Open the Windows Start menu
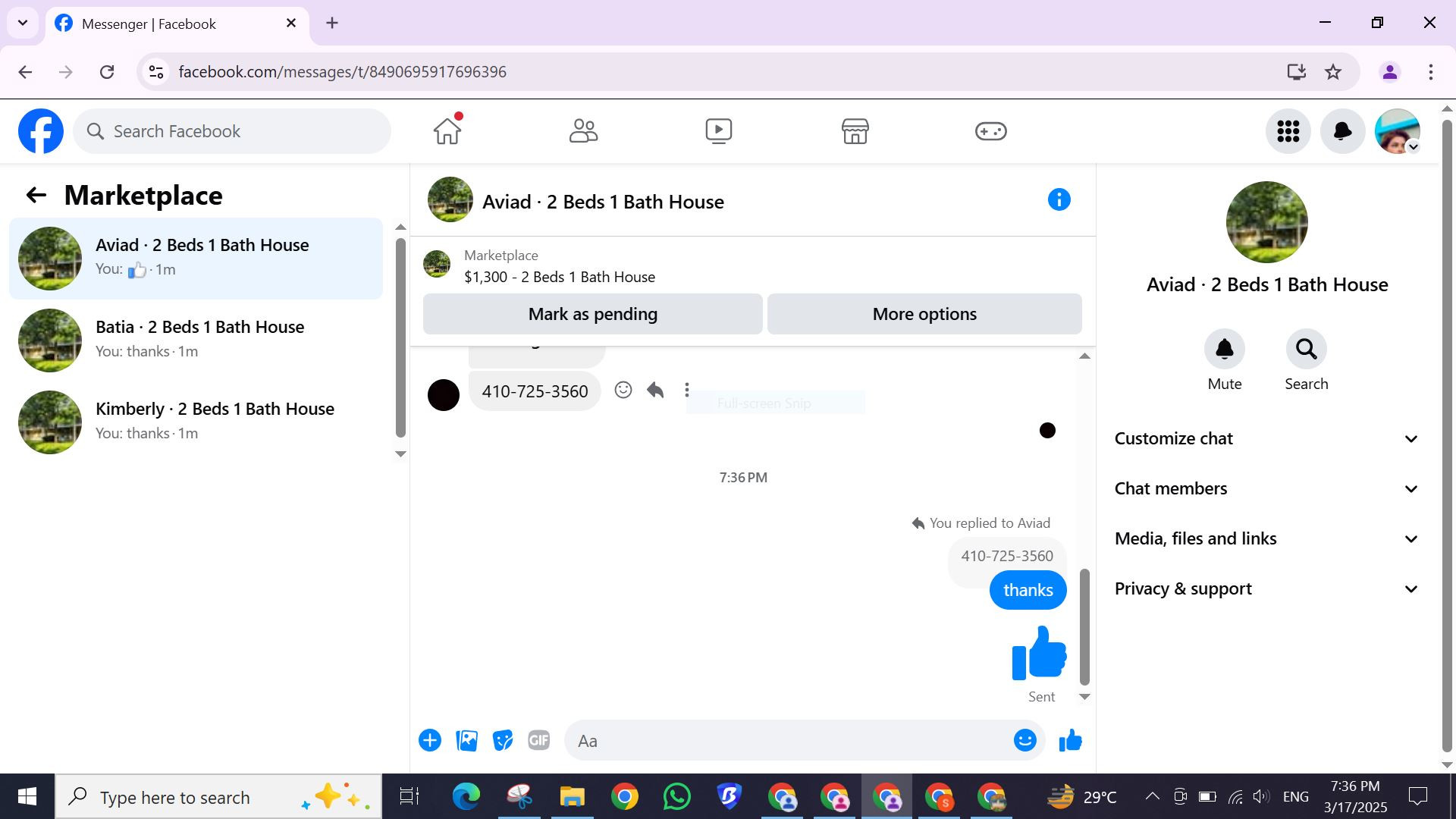The image size is (1456, 819). coord(27,797)
